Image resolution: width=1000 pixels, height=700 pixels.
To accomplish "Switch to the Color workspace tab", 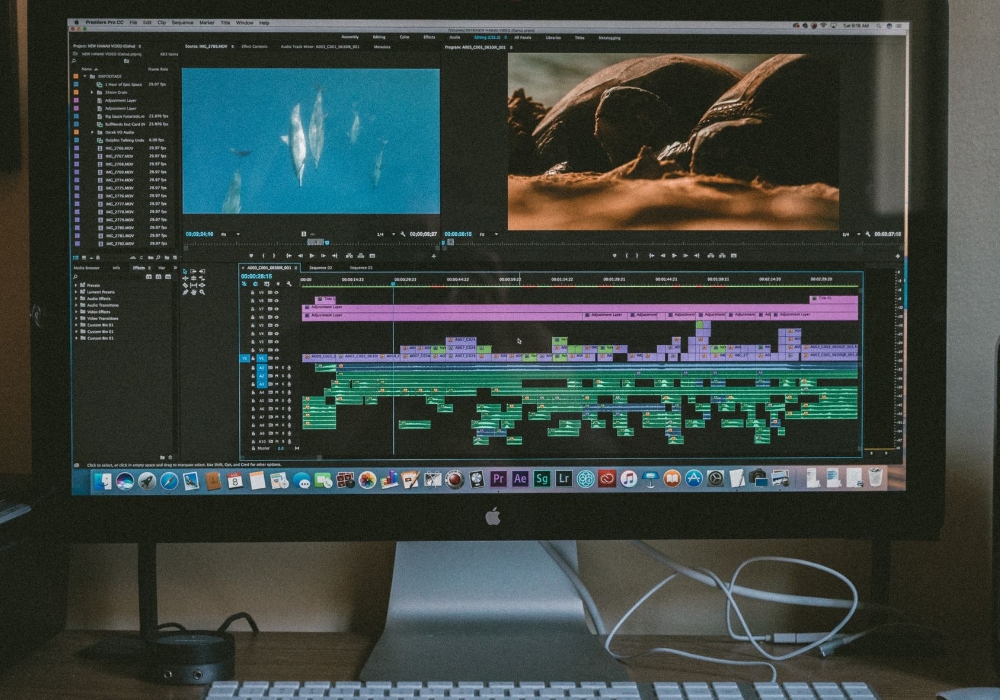I will [x=404, y=37].
